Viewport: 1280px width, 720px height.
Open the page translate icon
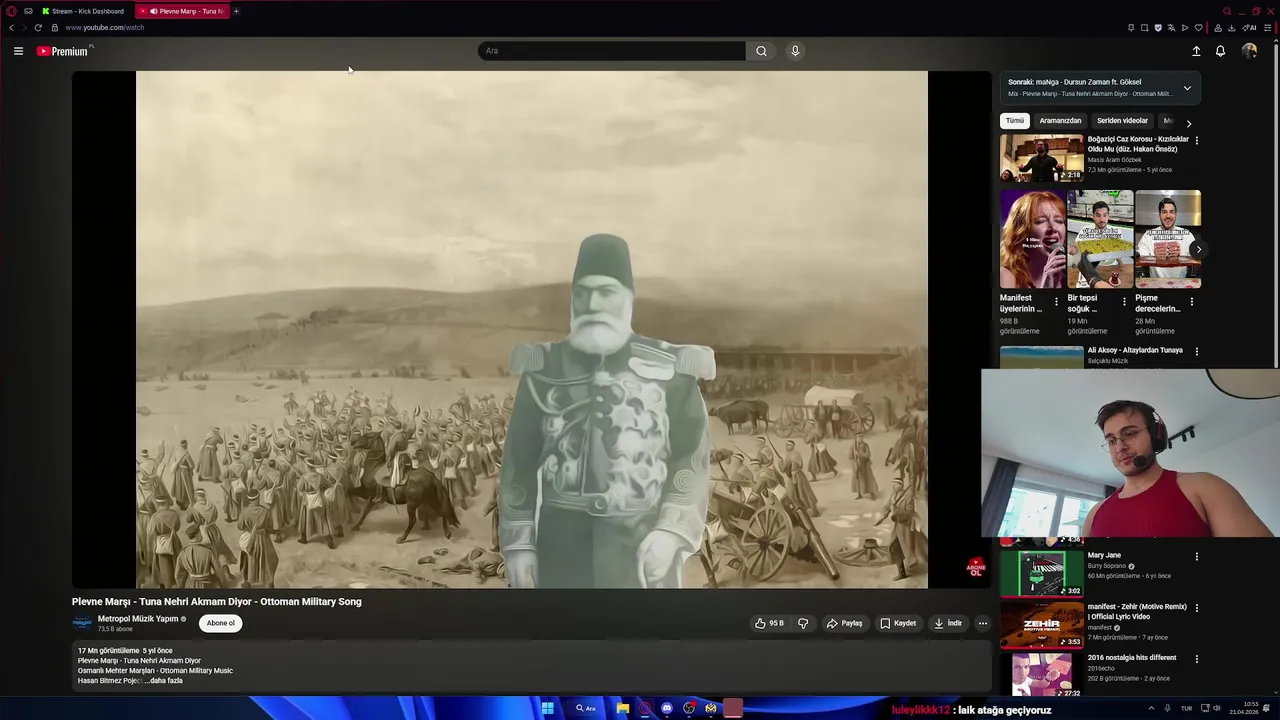coord(1171,27)
